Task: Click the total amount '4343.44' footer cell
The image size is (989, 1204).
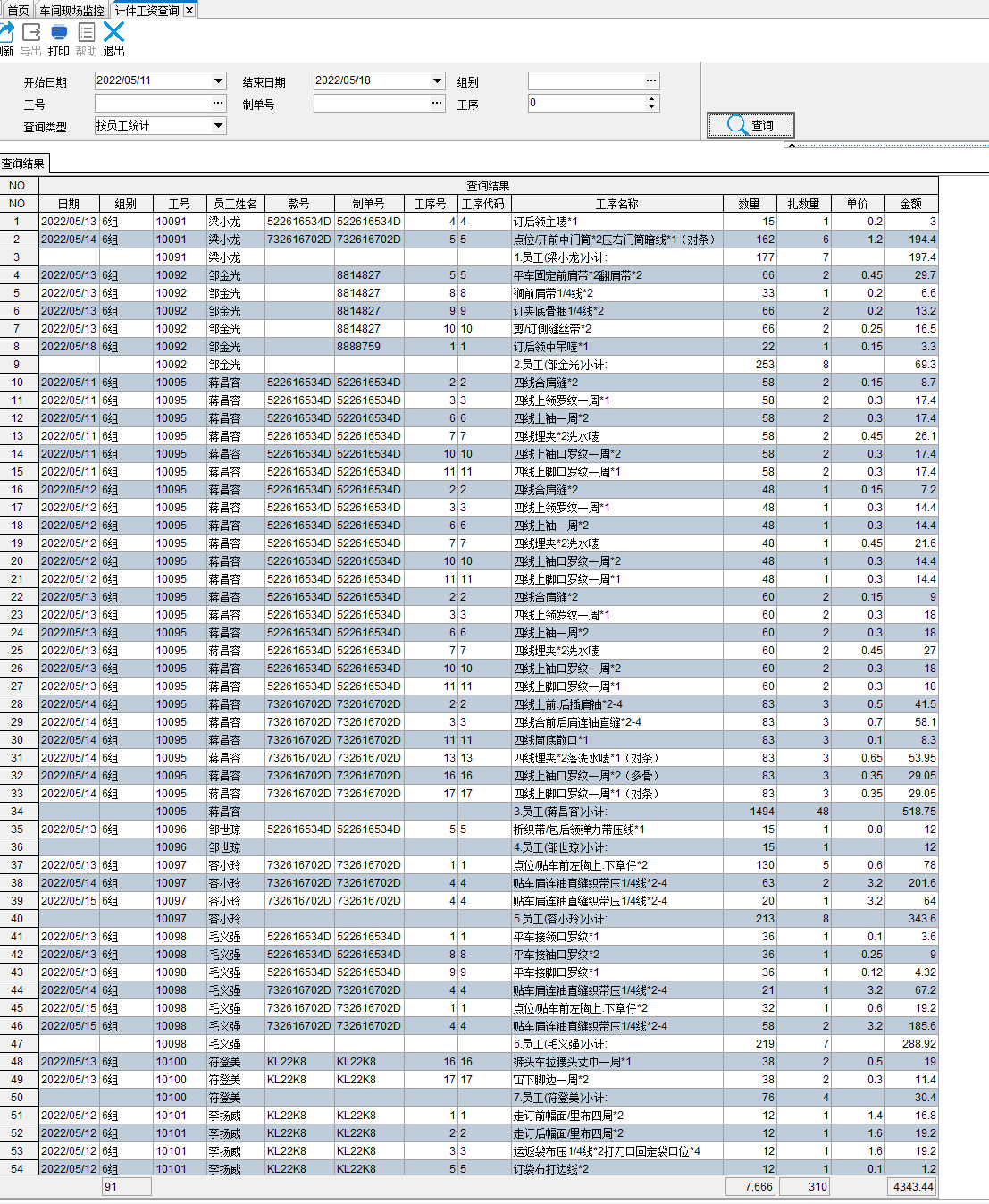Action: pyautogui.click(x=911, y=1187)
